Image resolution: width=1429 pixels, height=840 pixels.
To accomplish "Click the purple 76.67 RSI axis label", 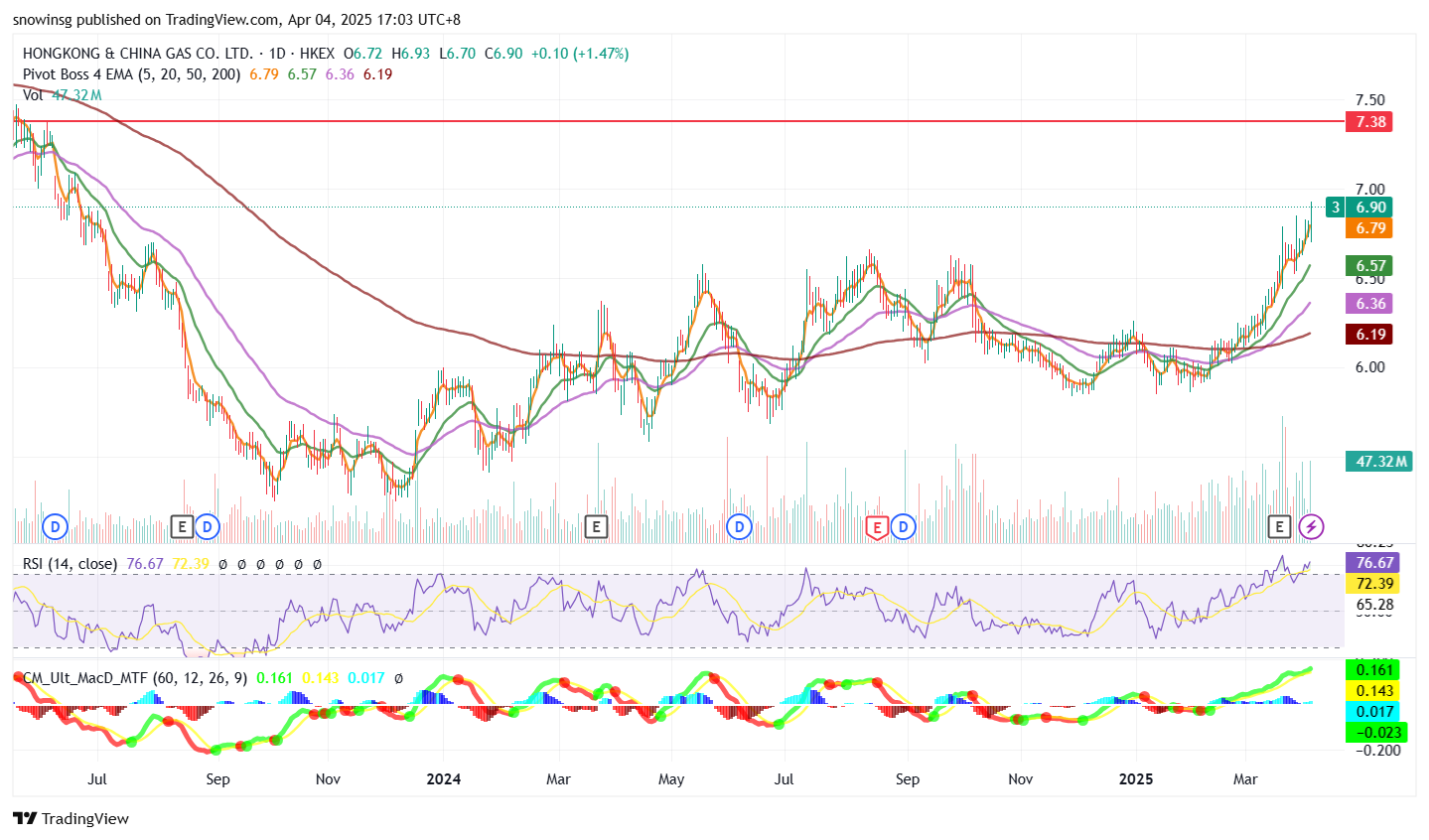I will (x=1371, y=563).
